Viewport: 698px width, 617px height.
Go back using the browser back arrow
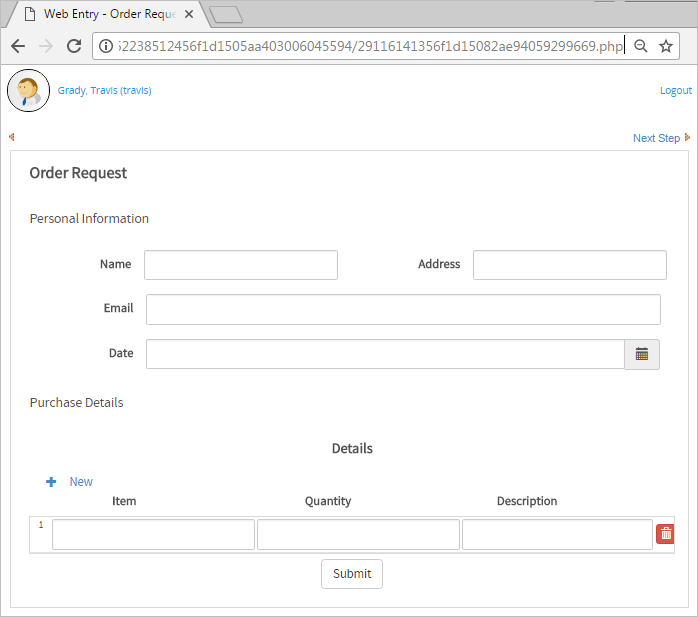[x=18, y=46]
